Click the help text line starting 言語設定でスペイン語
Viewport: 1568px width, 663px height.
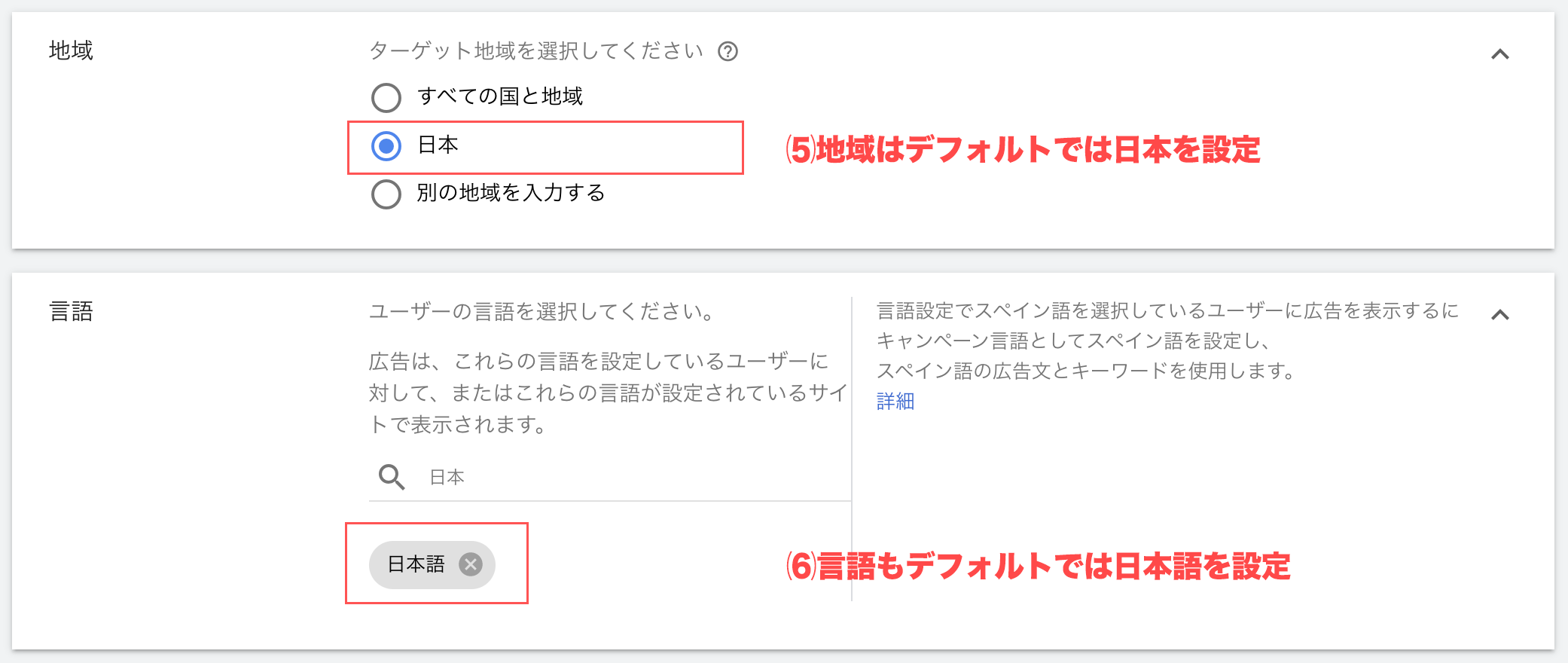point(1167,311)
